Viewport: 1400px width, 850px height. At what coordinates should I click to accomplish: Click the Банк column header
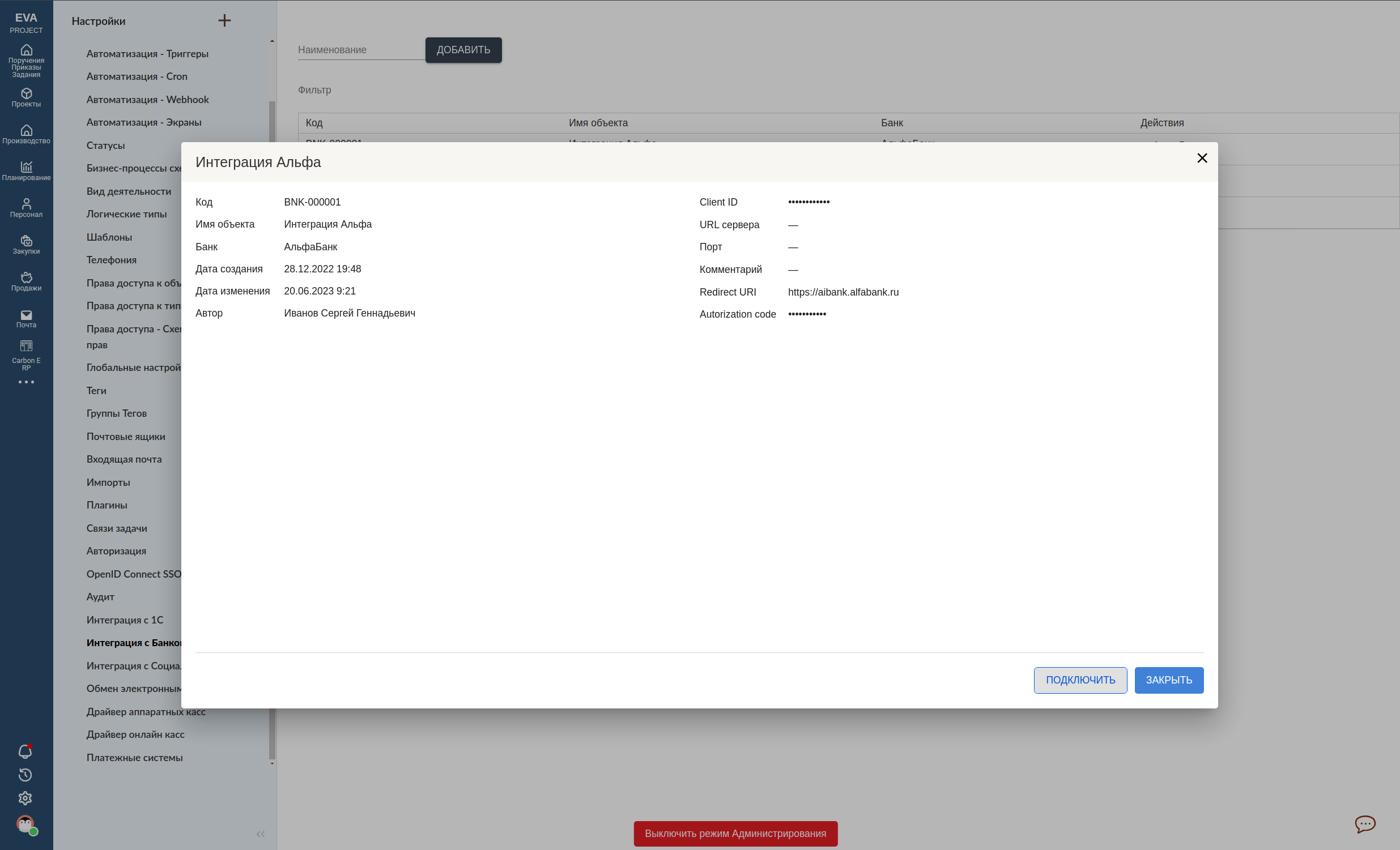[891, 123]
